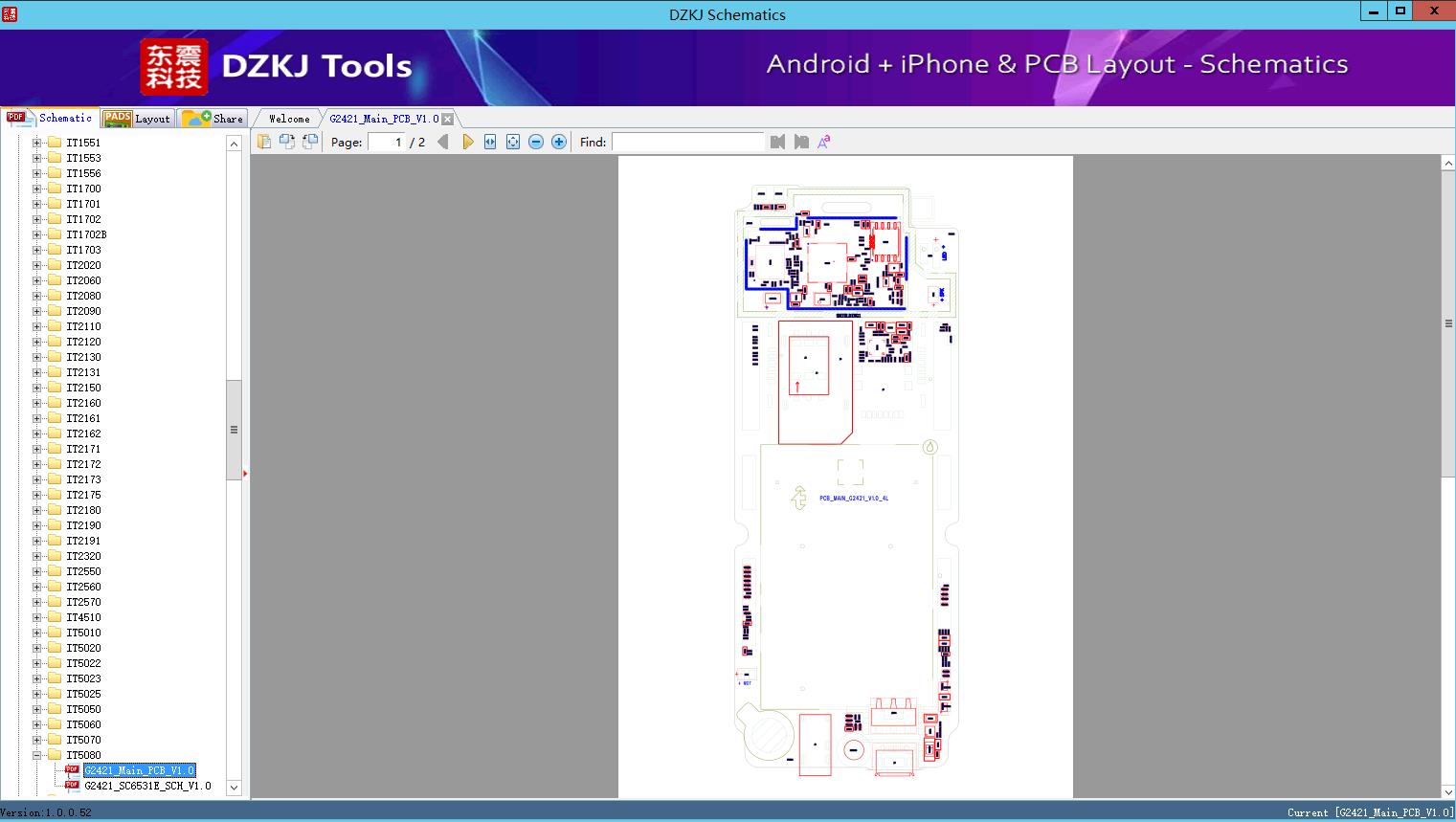Click the document view scroll down arrow
Image resolution: width=1456 pixels, height=822 pixels.
pos(1448,791)
